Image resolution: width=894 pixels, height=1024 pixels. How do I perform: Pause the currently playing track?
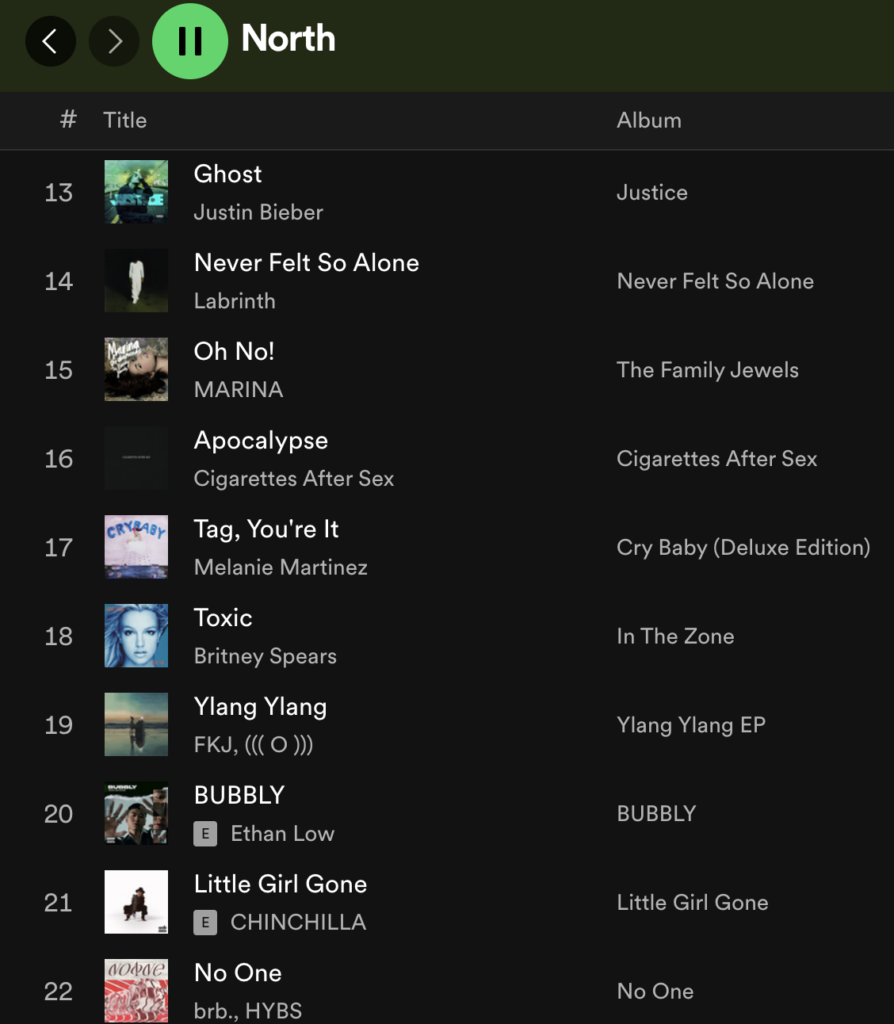(x=190, y=41)
